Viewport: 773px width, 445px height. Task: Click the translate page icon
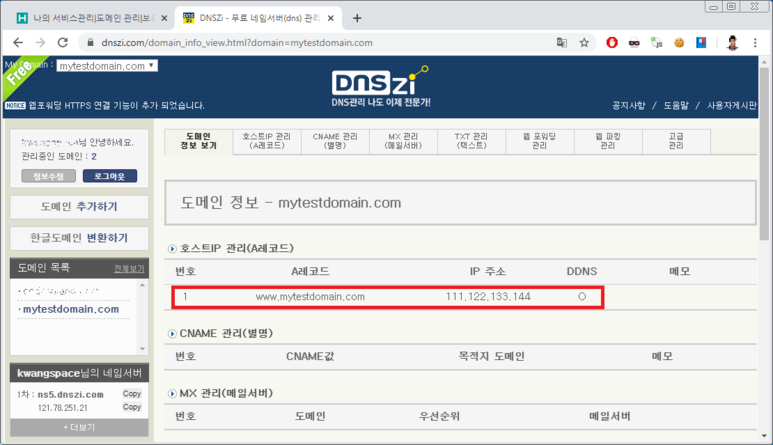click(562, 43)
